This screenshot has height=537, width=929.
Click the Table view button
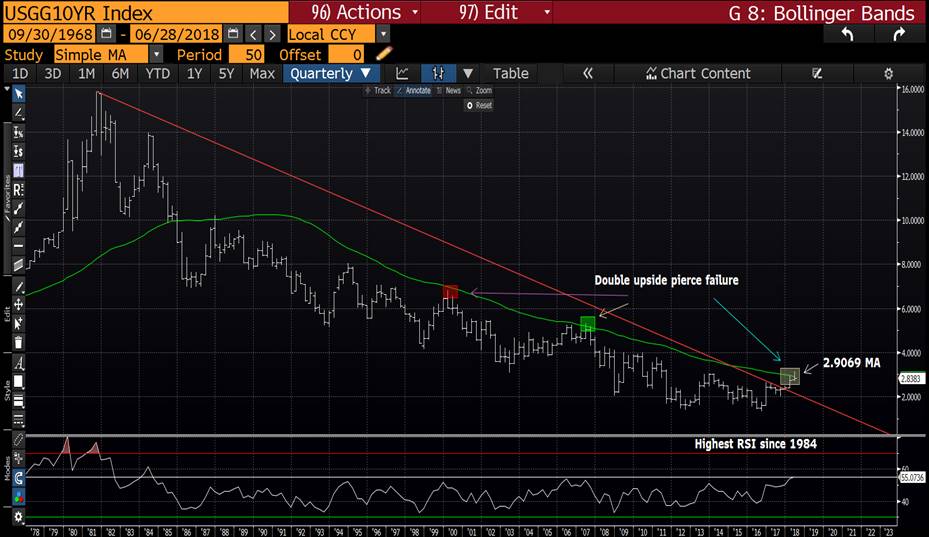tap(510, 73)
